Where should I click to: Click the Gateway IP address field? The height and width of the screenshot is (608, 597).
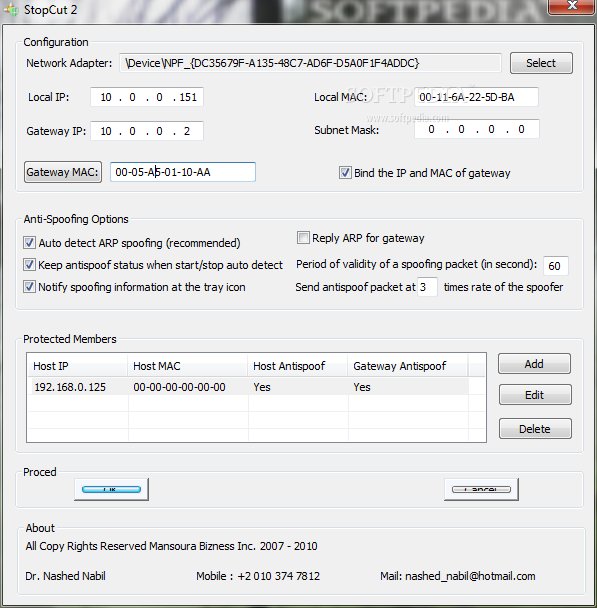pyautogui.click(x=147, y=131)
